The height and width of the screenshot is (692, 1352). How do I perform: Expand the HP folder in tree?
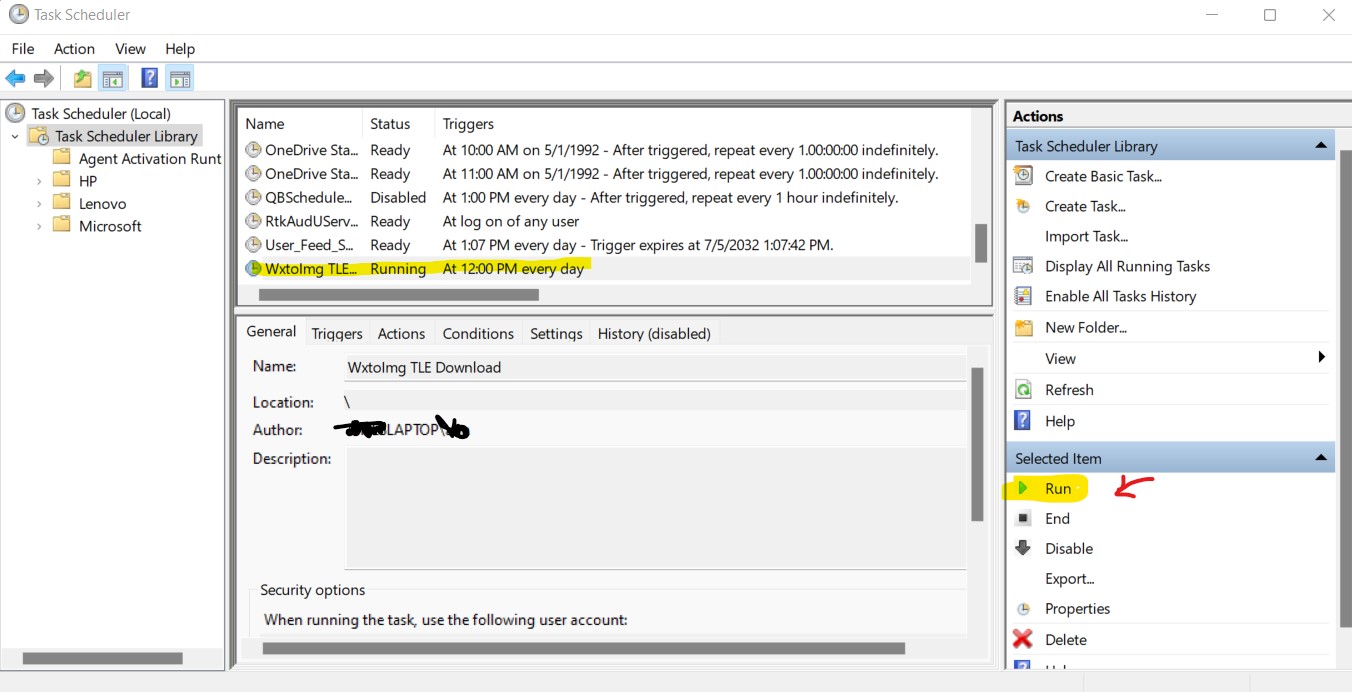point(39,181)
